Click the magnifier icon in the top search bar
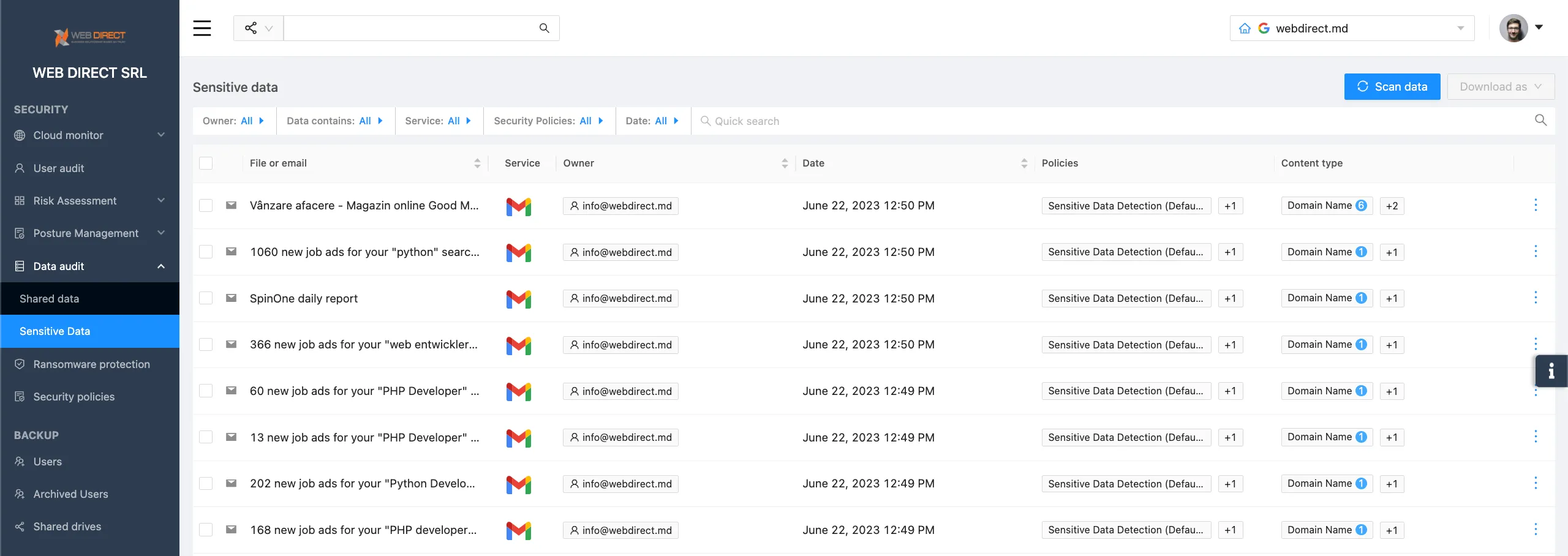The width and height of the screenshot is (1568, 556). tap(544, 28)
